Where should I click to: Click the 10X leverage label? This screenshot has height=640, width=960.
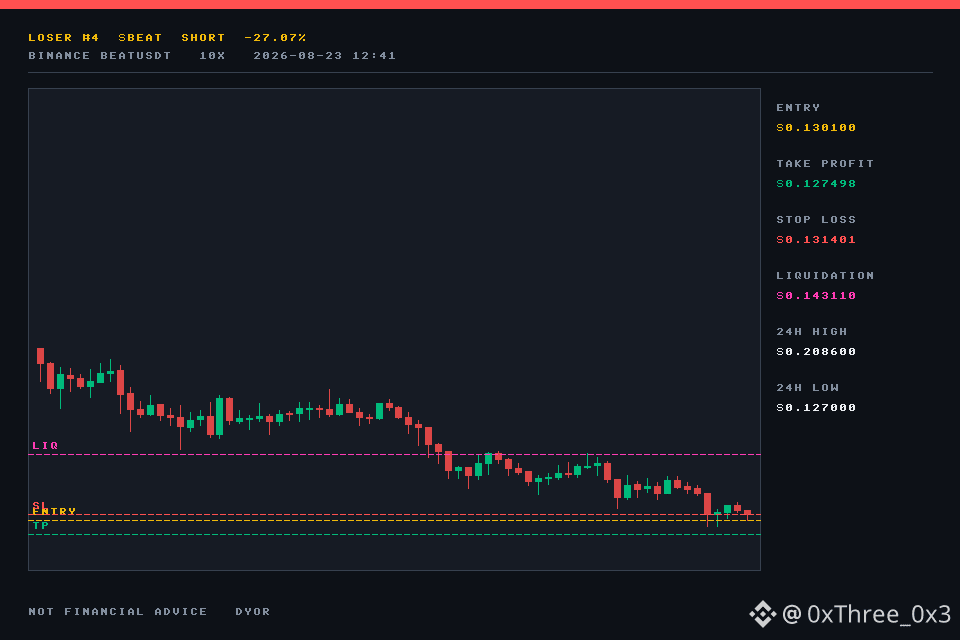tap(212, 56)
